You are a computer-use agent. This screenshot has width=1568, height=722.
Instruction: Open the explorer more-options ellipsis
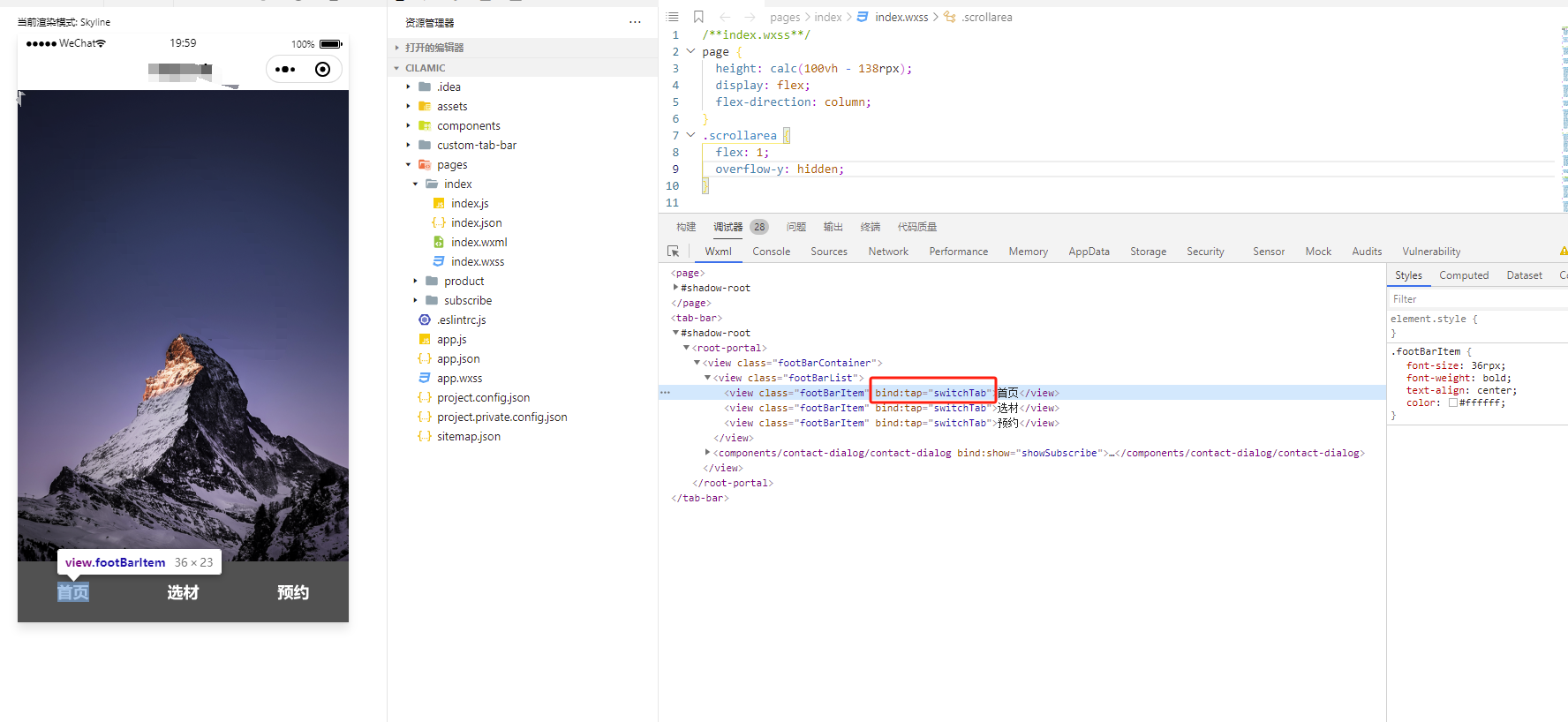tap(635, 22)
